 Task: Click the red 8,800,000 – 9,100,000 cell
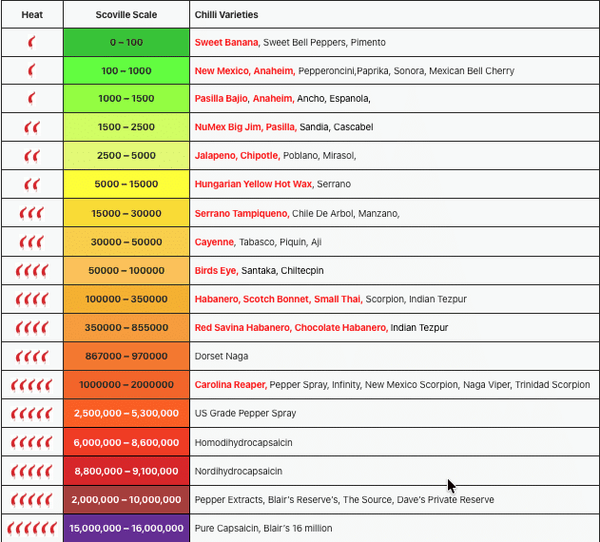pyautogui.click(x=126, y=471)
